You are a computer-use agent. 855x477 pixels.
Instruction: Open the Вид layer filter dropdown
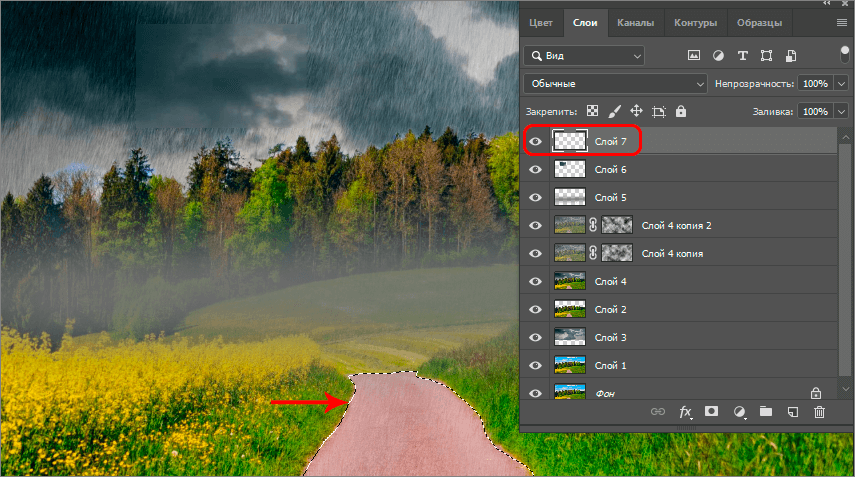click(x=585, y=56)
